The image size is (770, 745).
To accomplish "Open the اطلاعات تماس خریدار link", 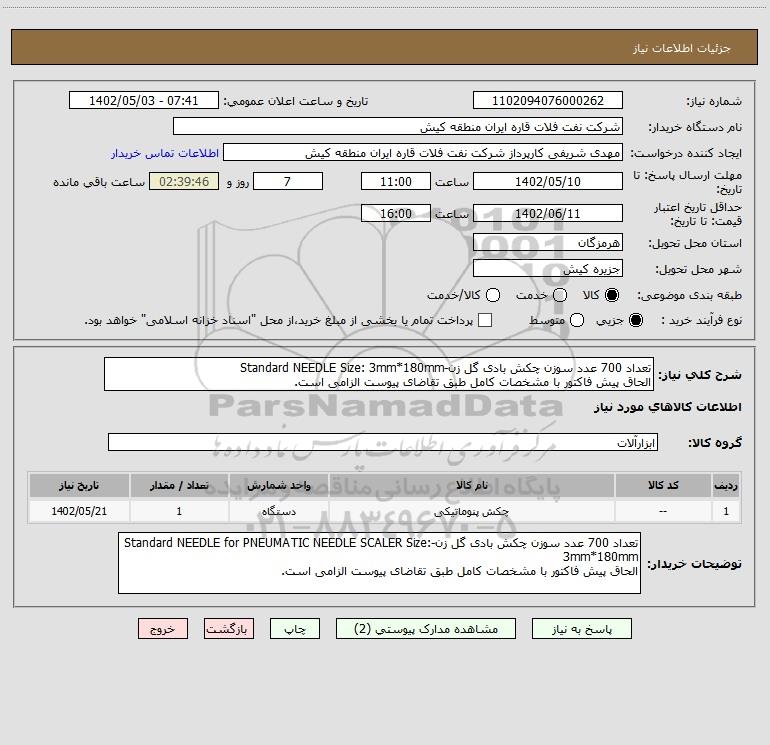I will pos(165,153).
